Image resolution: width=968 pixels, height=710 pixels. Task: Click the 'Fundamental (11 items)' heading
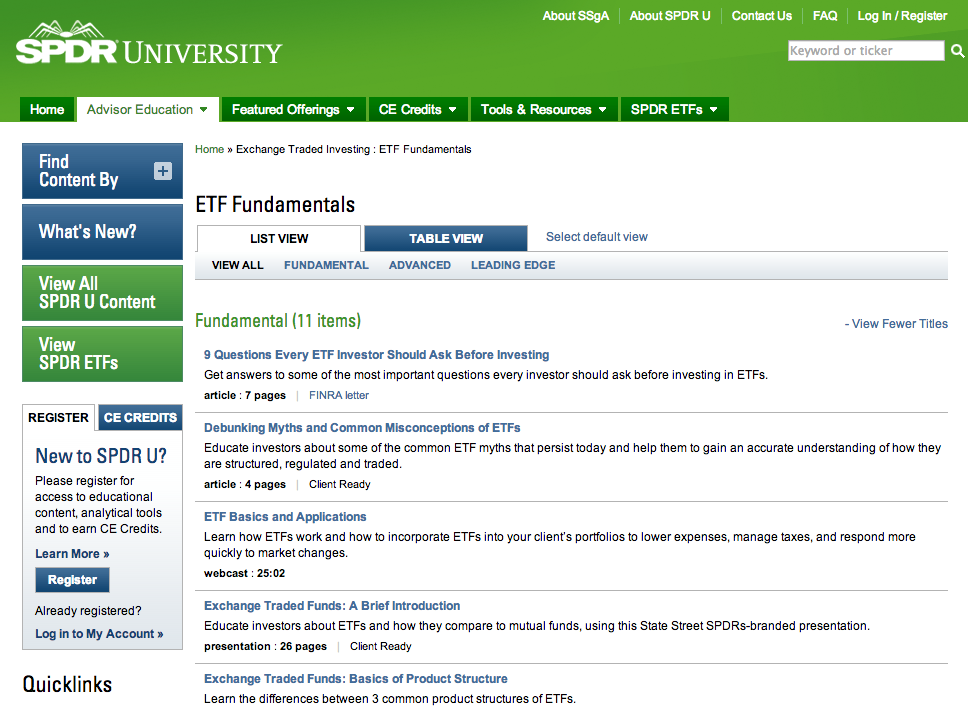click(x=278, y=321)
